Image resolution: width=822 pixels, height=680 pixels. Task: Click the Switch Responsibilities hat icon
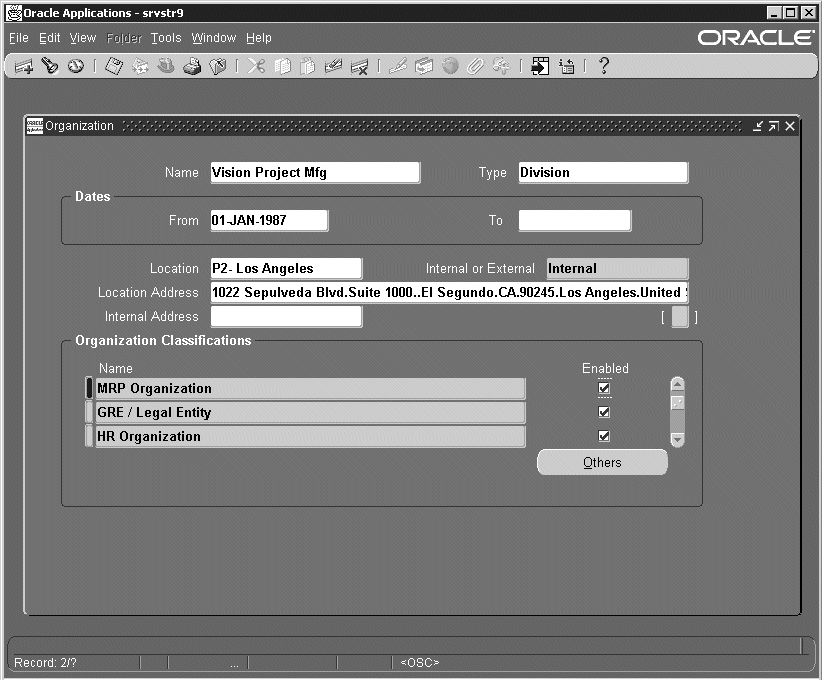tap(166, 66)
